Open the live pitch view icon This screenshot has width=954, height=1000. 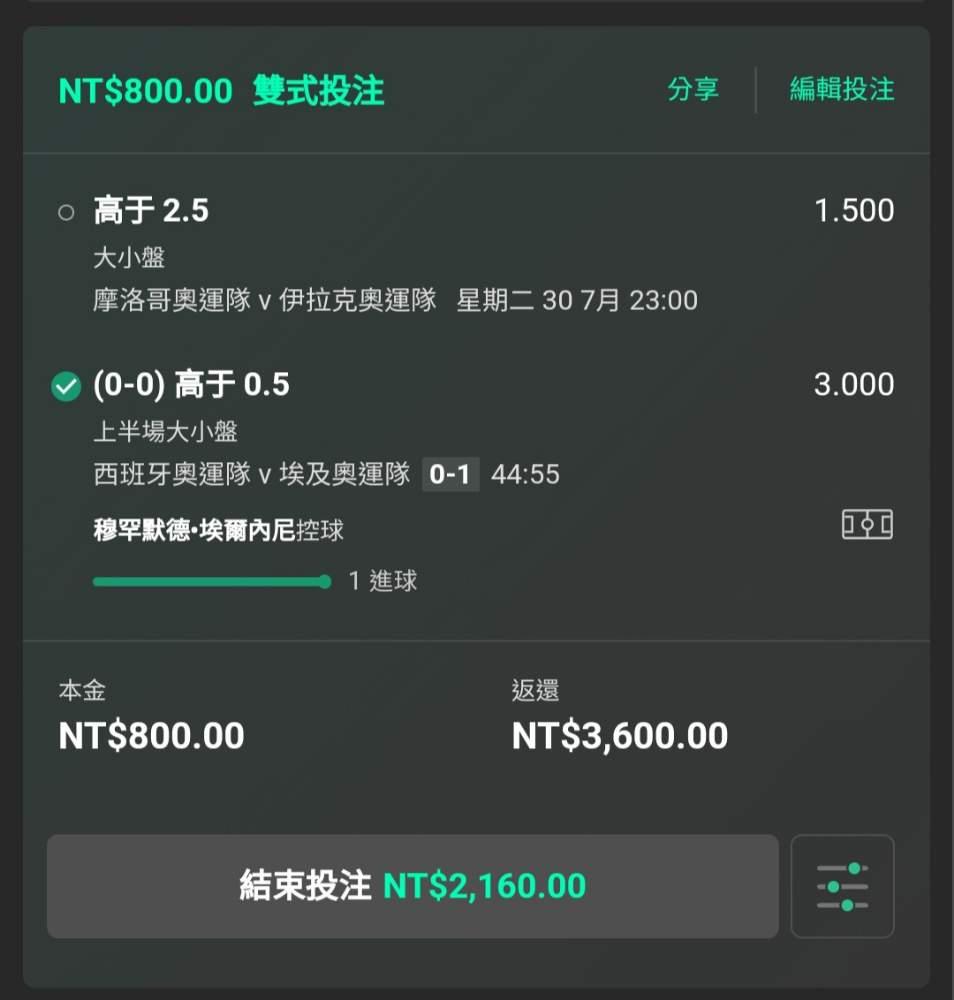[867, 525]
